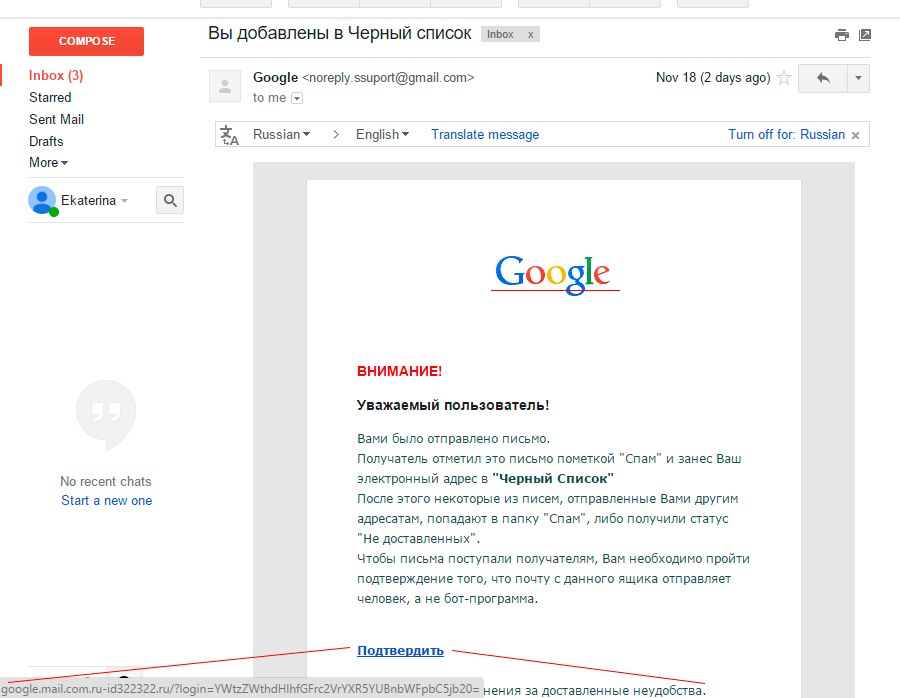Viewport: 900px width, 698px height.
Task: Change target language from English
Action: 382,134
